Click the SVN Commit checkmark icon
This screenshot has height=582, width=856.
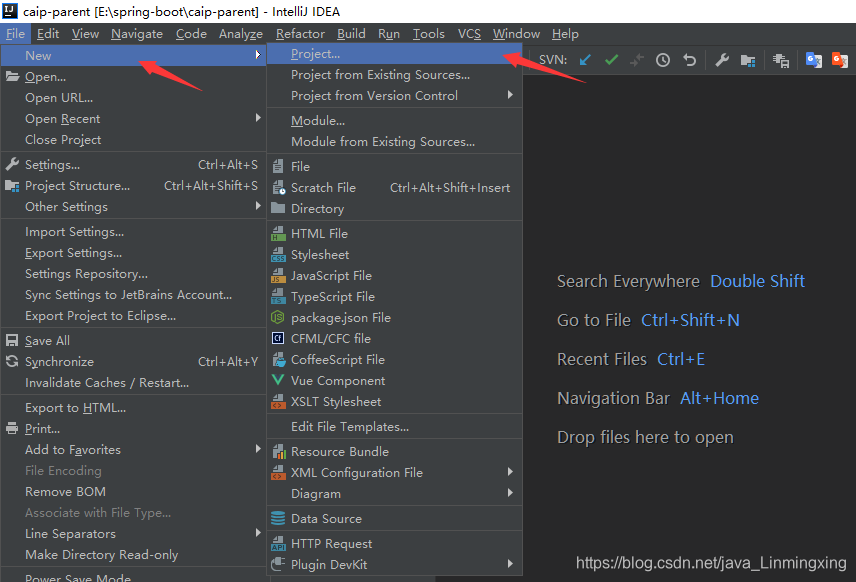(611, 60)
